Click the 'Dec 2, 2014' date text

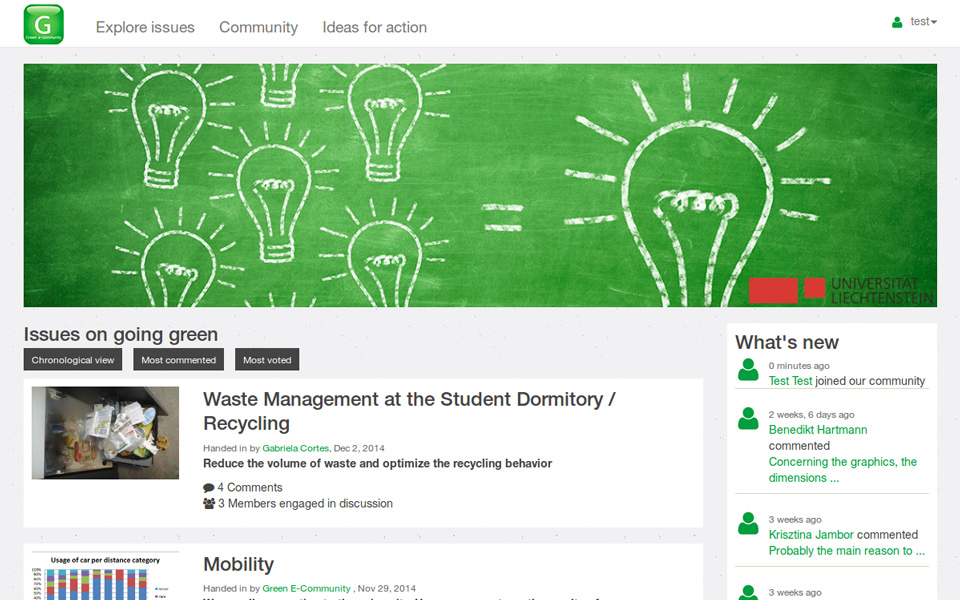pyautogui.click(x=359, y=448)
